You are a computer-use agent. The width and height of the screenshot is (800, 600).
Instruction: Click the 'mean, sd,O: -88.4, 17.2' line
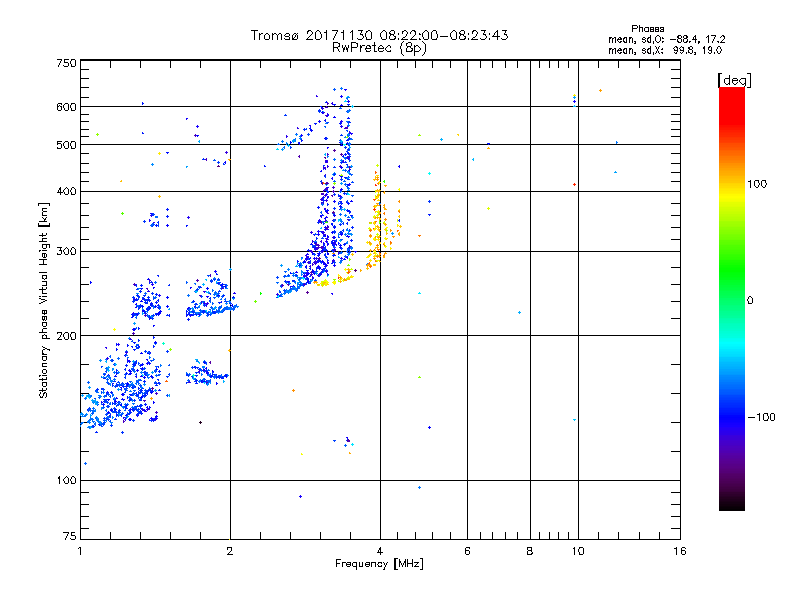(x=666, y=39)
